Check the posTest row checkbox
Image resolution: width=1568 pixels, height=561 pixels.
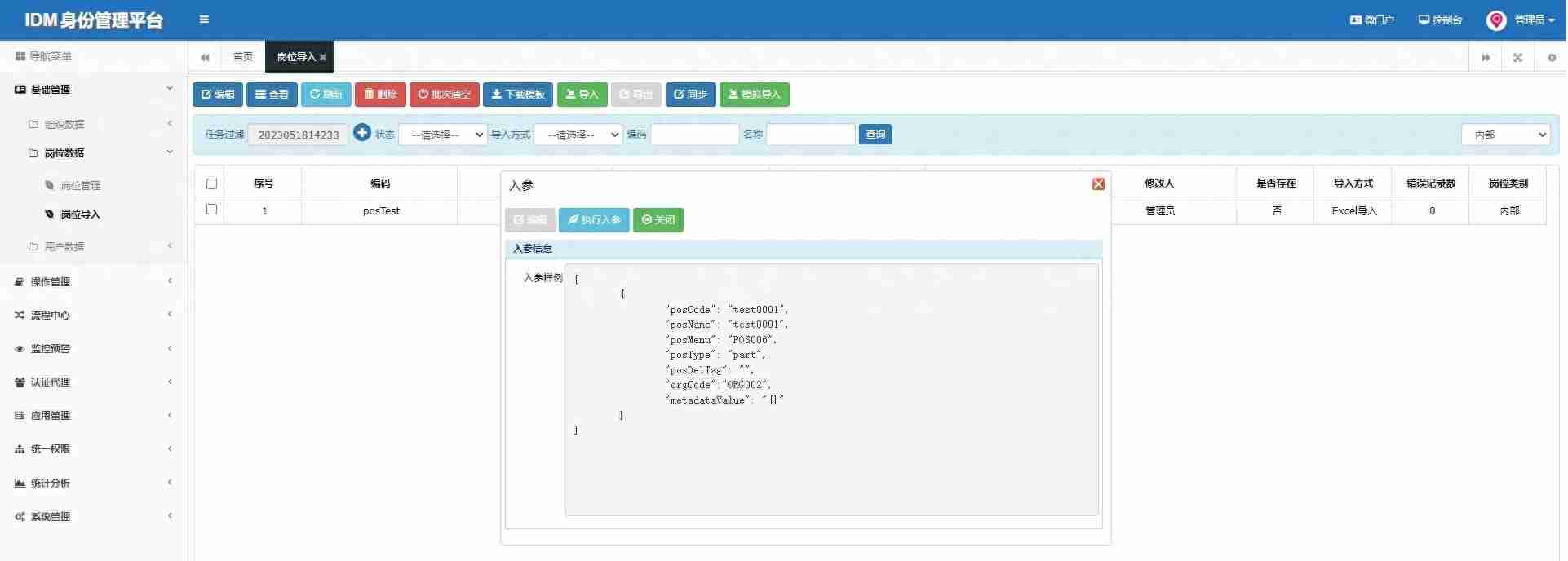point(211,210)
